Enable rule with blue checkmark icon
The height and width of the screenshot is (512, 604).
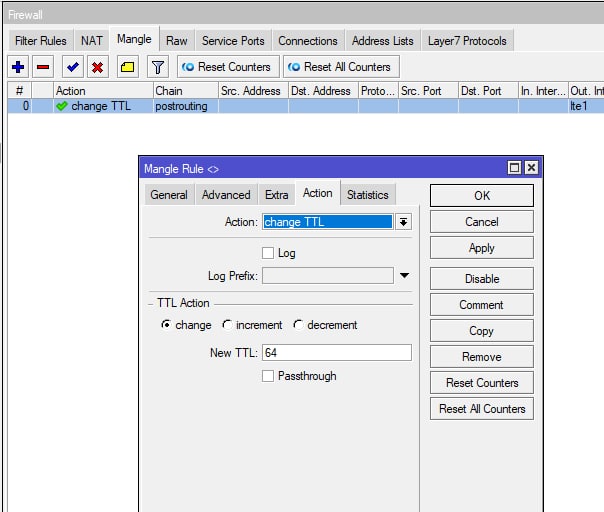[x=72, y=67]
